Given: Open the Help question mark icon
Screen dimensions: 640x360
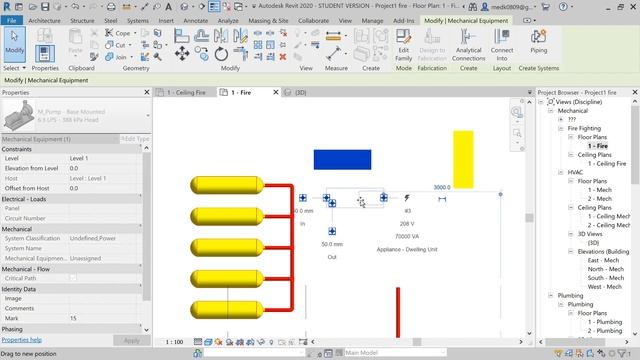Looking at the screenshot, I should pos(563,7).
